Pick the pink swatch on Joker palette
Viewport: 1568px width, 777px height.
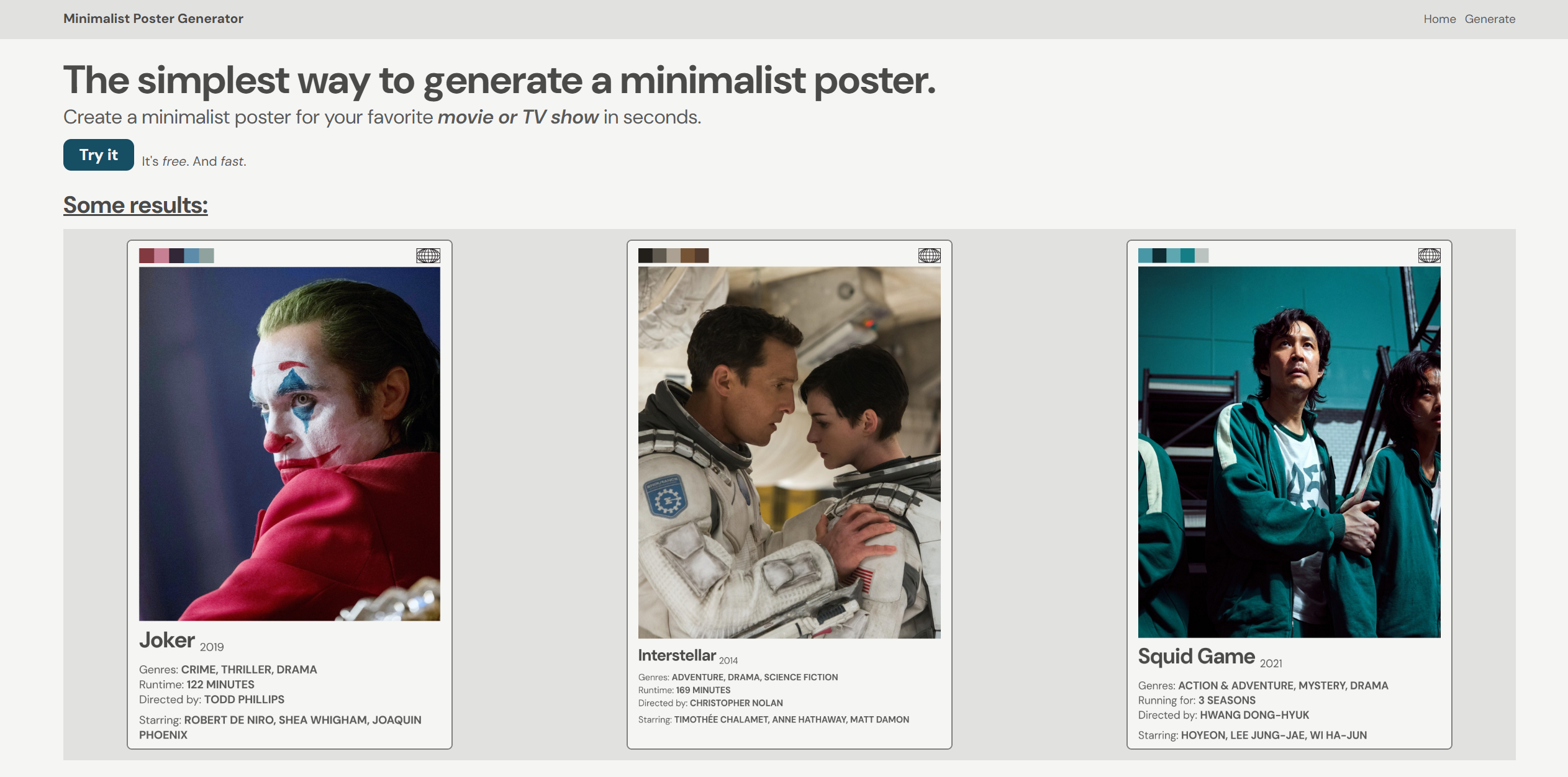[161, 256]
